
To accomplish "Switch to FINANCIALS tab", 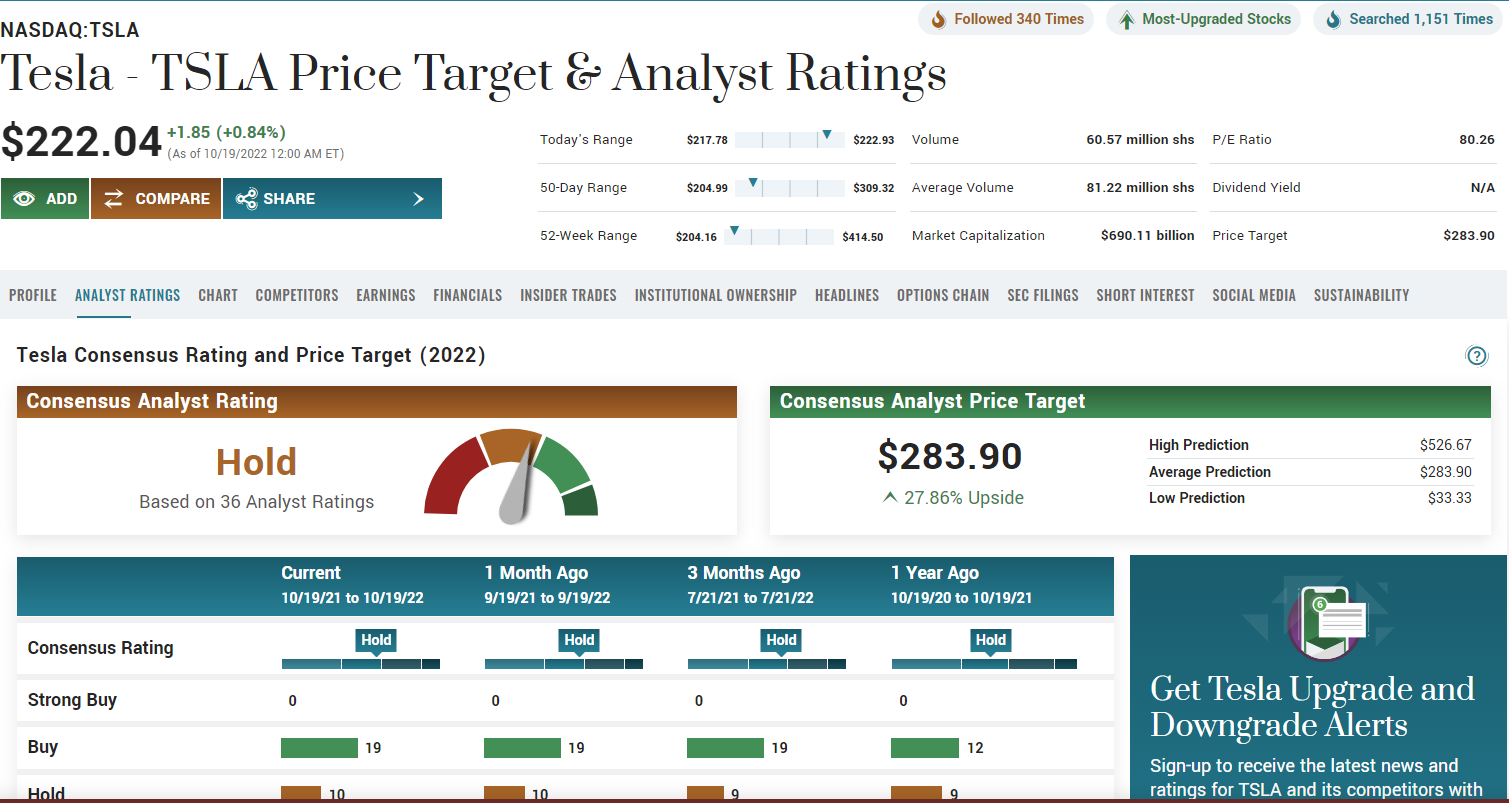I will 468,295.
